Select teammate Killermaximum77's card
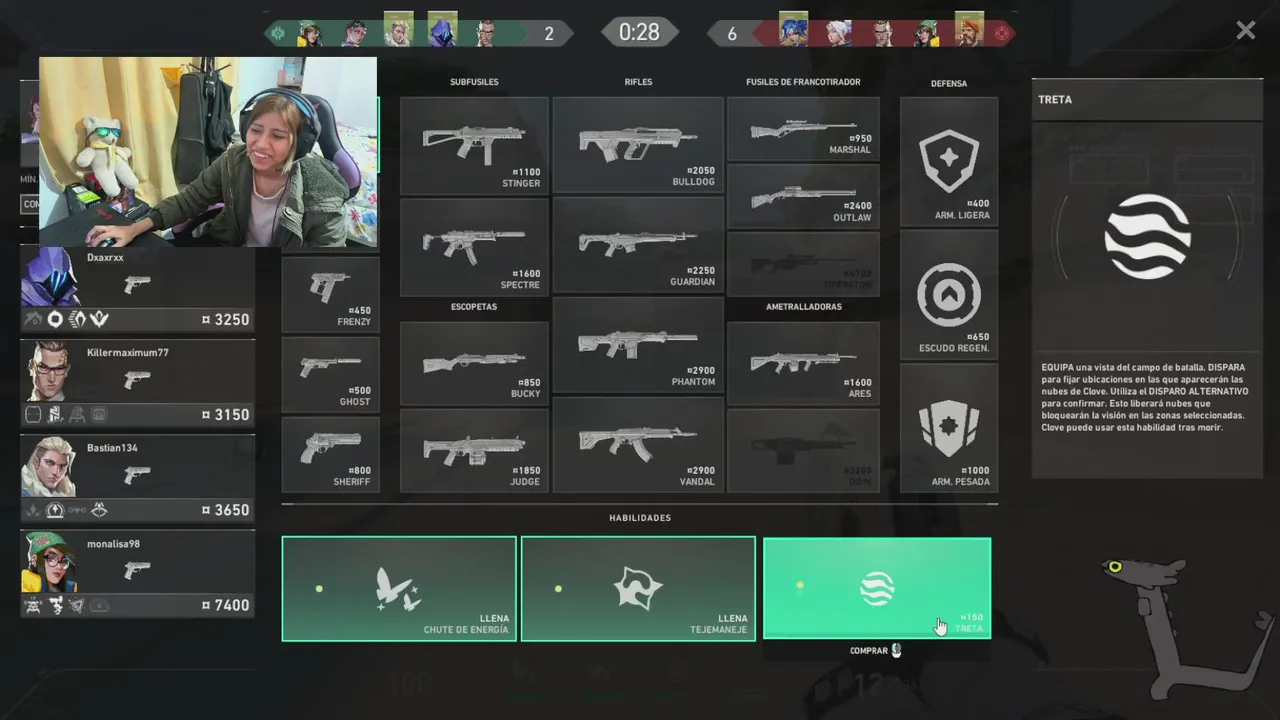This screenshot has height=720, width=1280. click(x=138, y=385)
